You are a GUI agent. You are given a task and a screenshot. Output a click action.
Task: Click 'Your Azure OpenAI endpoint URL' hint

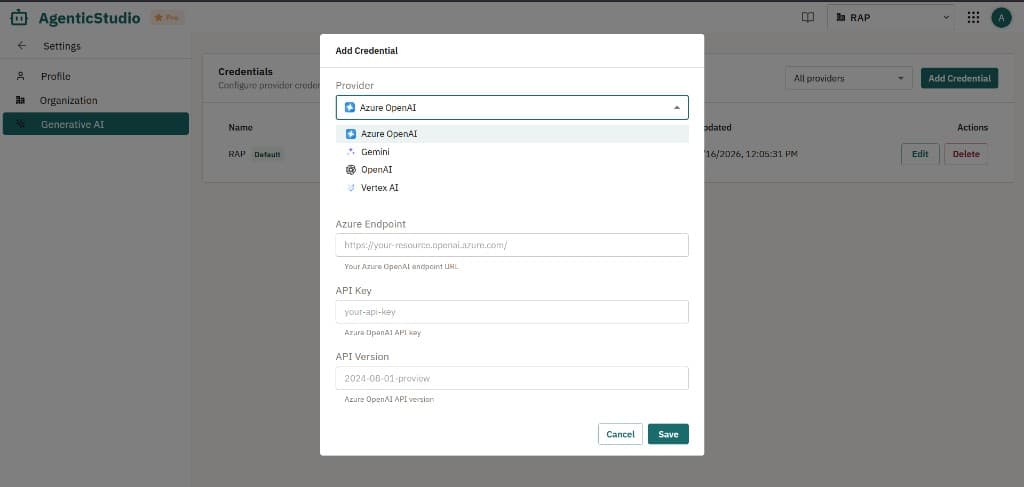pos(401,266)
